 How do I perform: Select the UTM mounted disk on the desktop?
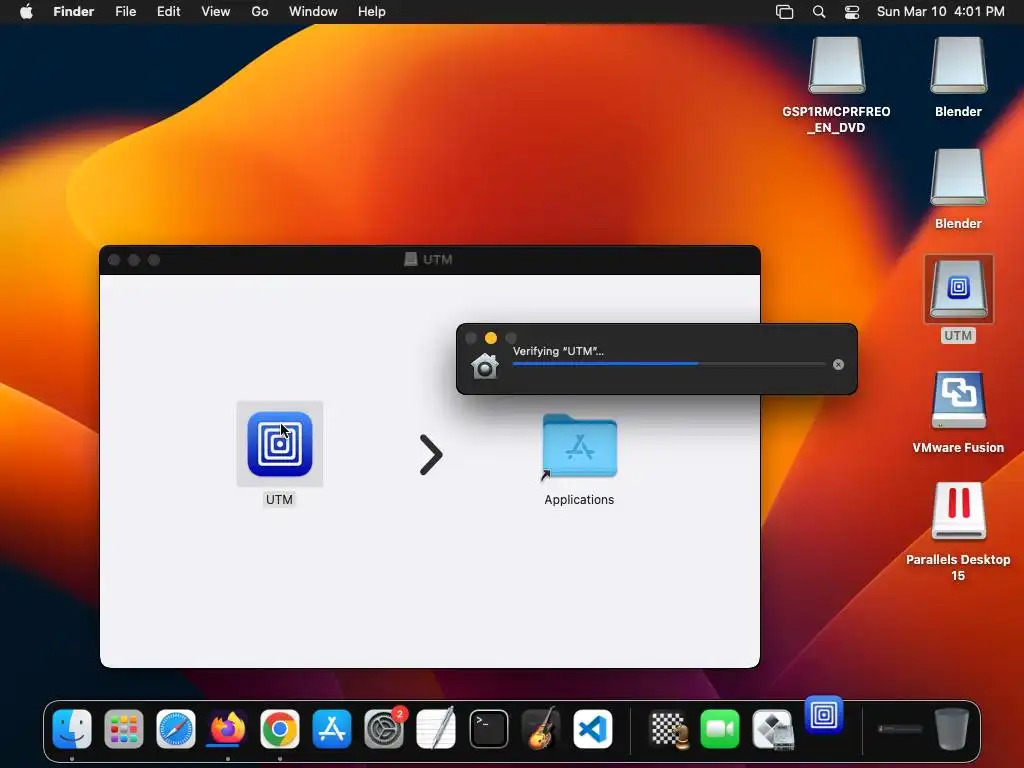958,289
